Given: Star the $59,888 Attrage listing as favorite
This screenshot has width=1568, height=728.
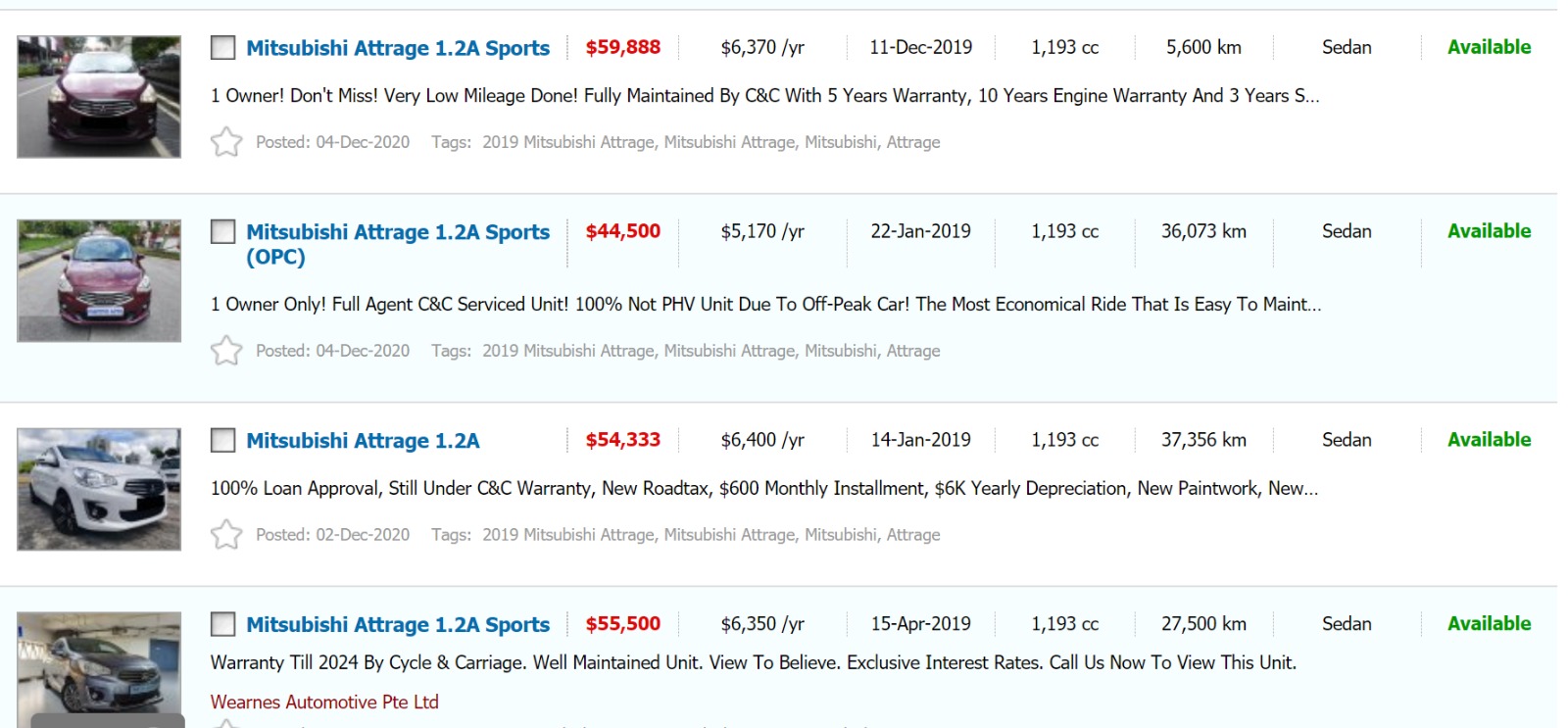Looking at the screenshot, I should point(226,142).
